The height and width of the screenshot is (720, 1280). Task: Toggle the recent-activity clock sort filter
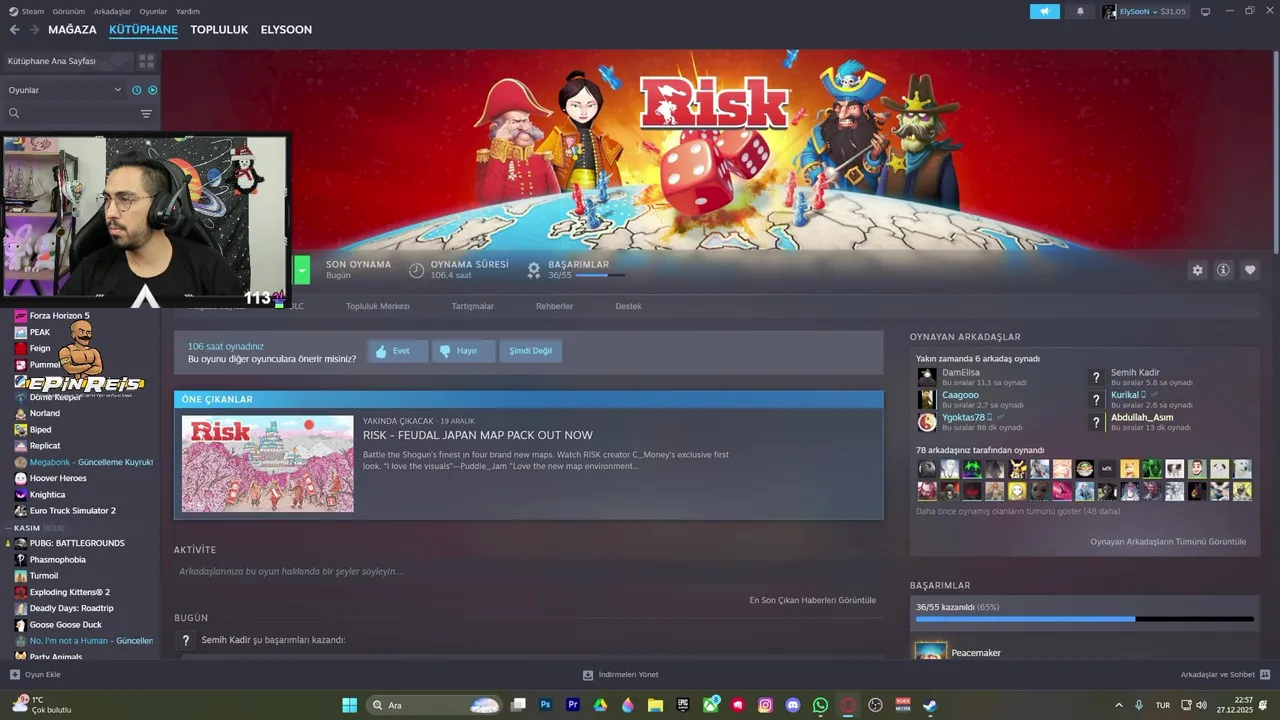(x=137, y=90)
